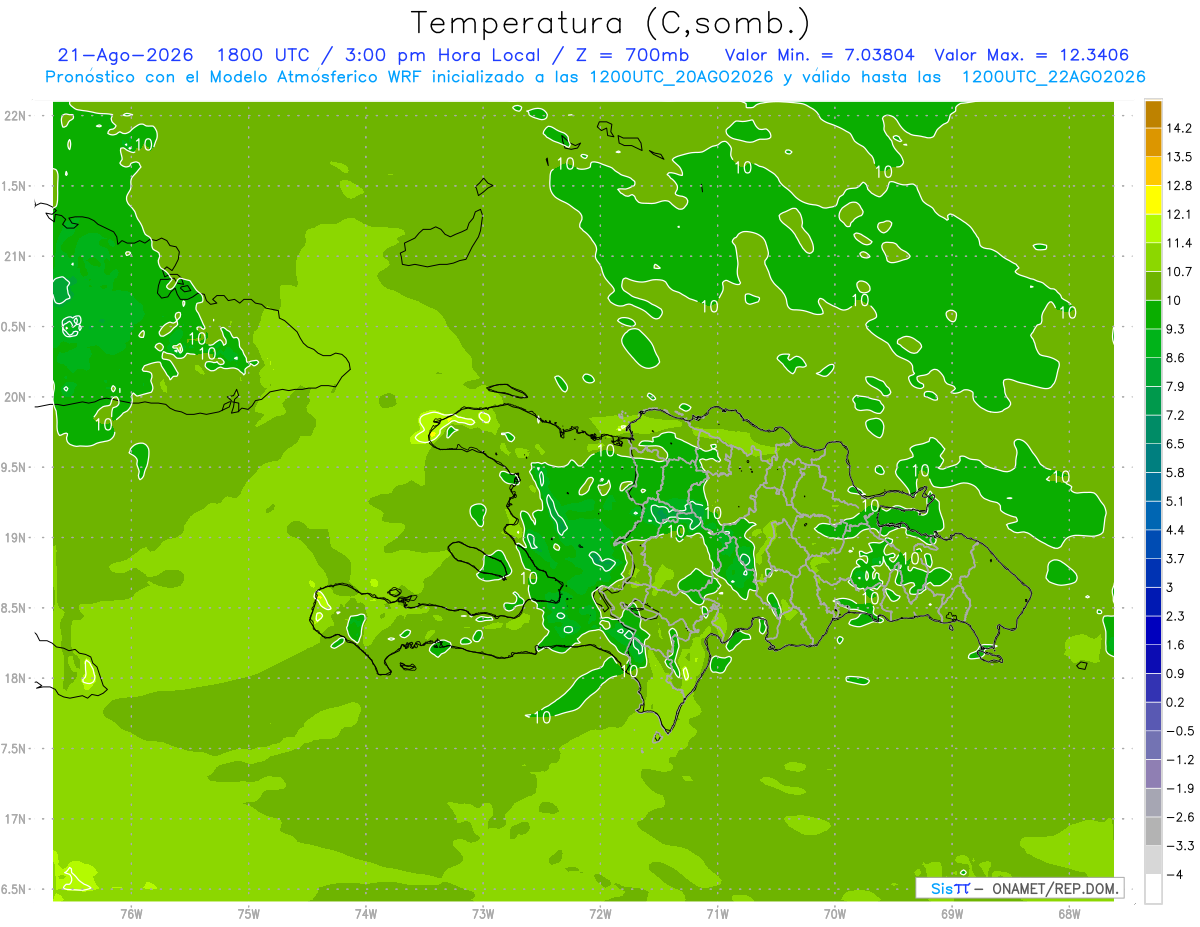Click the colorbar label "0.9"
The width and height of the screenshot is (1200, 927).
1176,673
